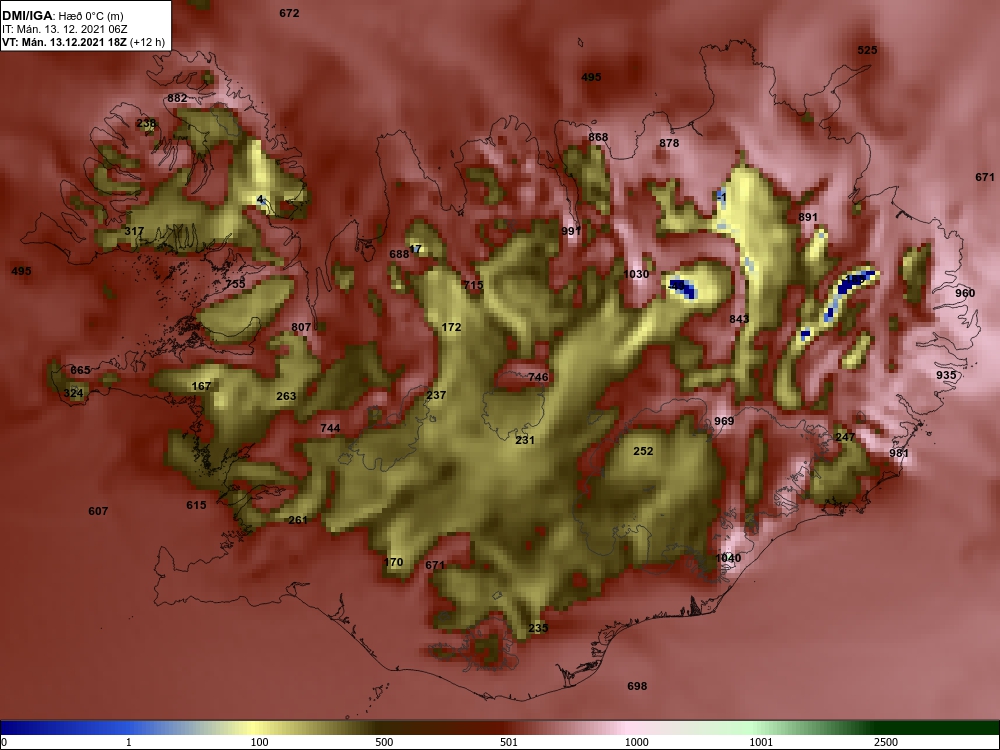Select the 615 label
The width and height of the screenshot is (1000, 750).
tap(196, 505)
